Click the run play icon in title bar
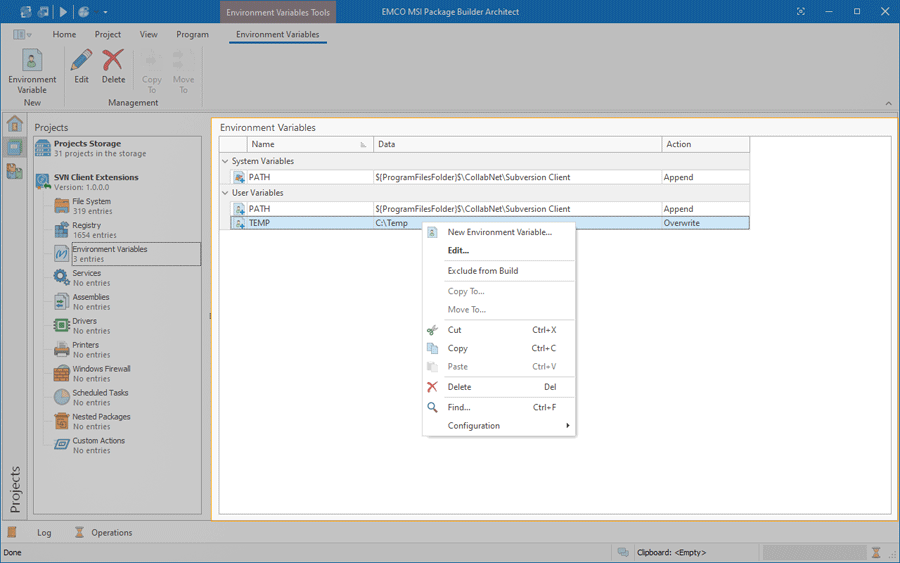 63,11
